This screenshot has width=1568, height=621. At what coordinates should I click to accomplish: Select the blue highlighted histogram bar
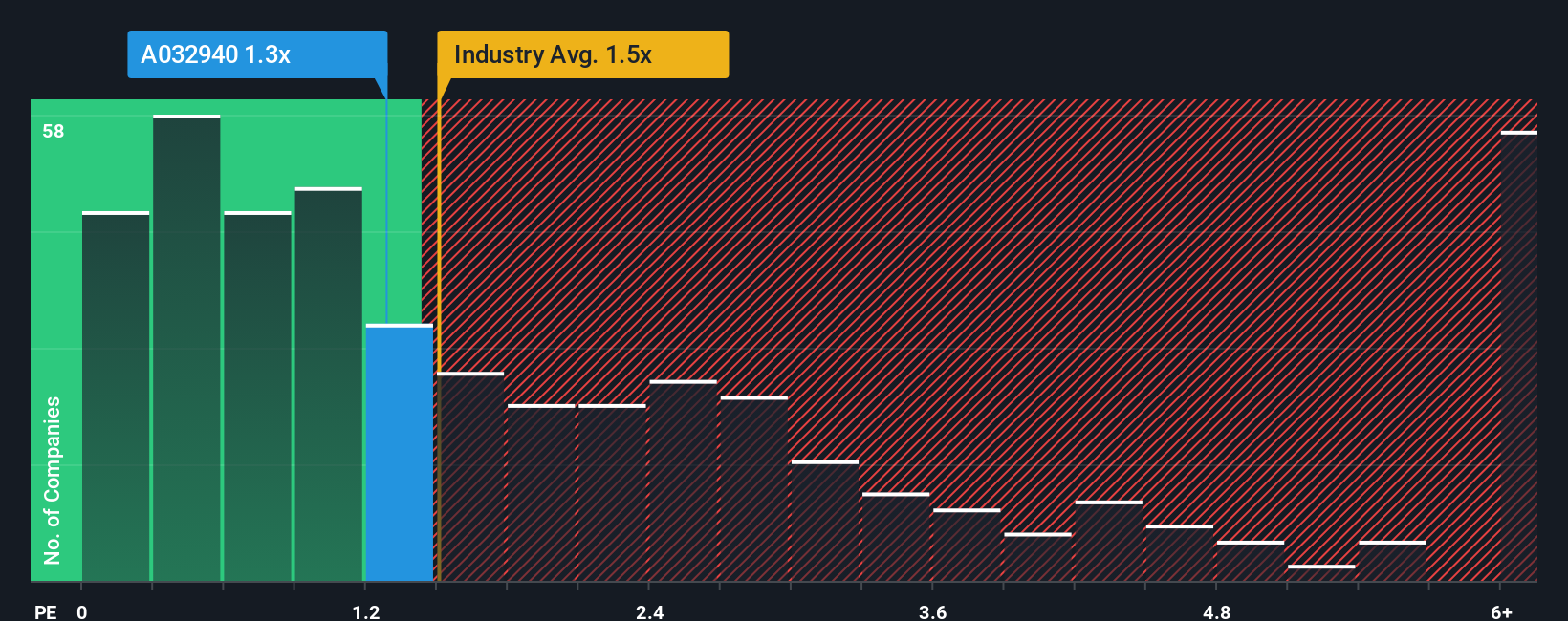400,453
